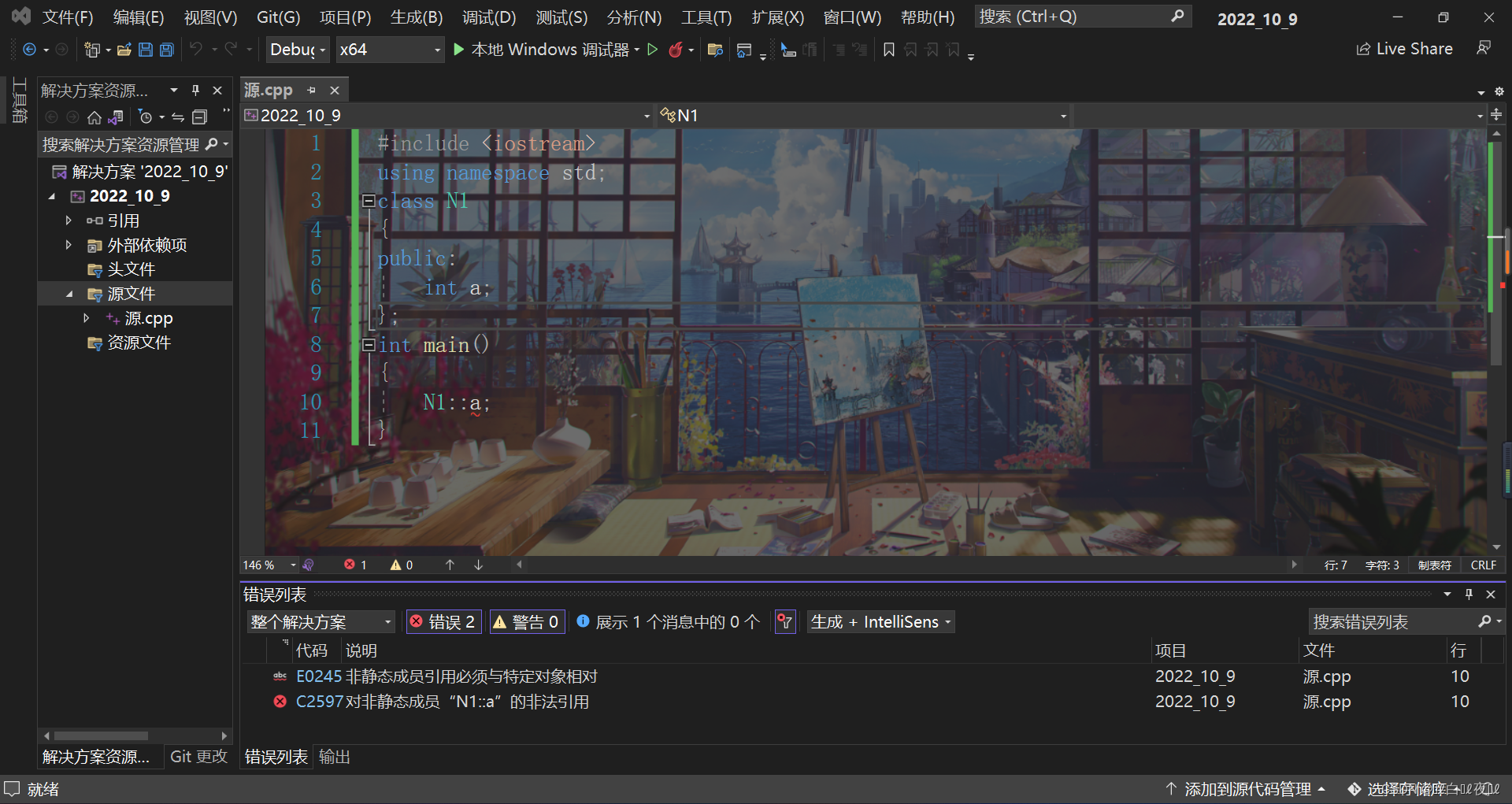1512x804 pixels.
Task: Open the 2022_10_9 scope dropdown in editor
Action: click(448, 116)
